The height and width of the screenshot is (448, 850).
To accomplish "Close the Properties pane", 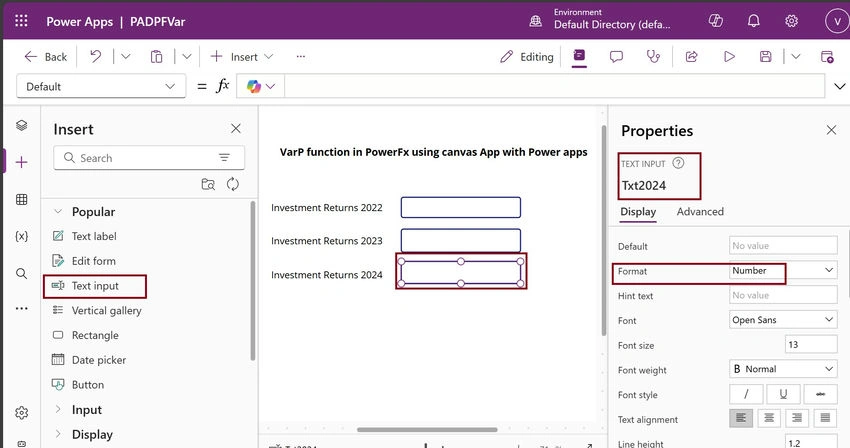I will [x=831, y=130].
